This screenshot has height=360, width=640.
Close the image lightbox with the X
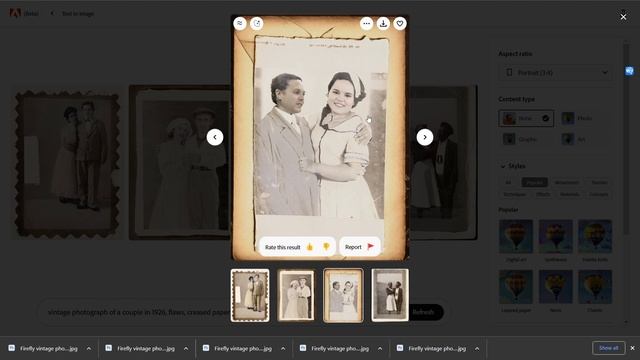623,17
